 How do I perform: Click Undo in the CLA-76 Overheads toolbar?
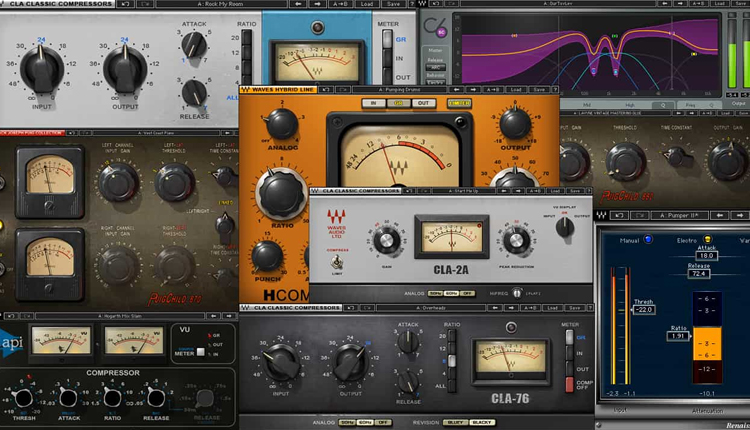351,308
